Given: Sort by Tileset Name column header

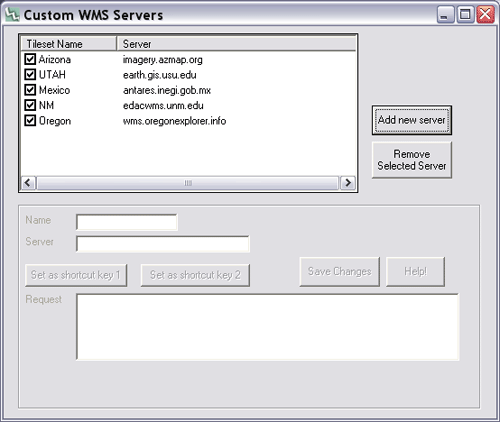Looking at the screenshot, I should [69, 44].
